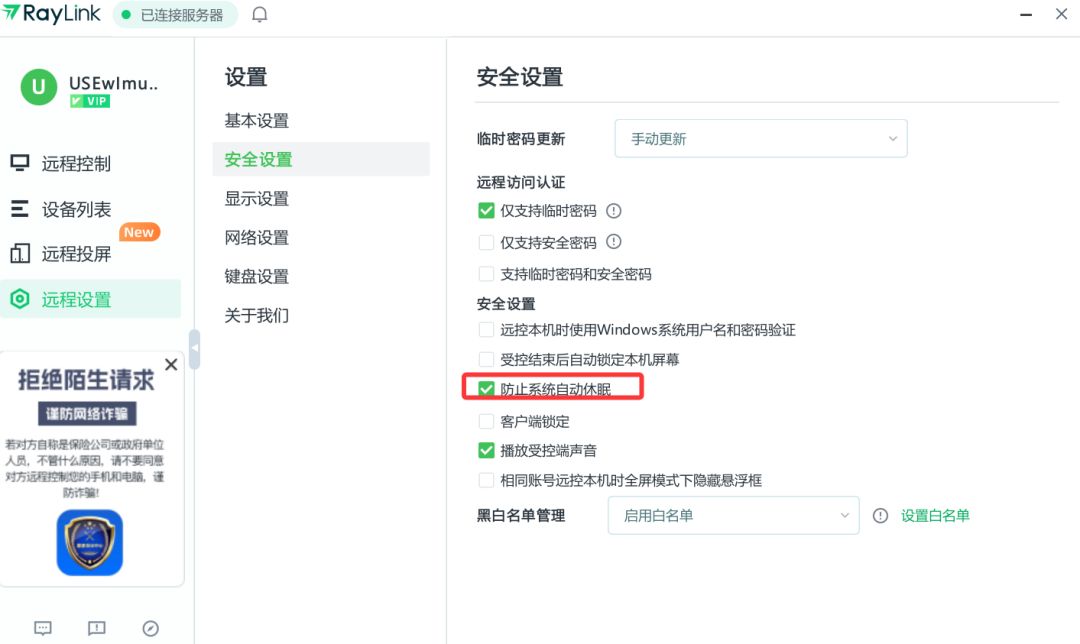Open the 临时密码更新 dropdown
Screen dimensions: 1080x644
[x=760, y=139]
